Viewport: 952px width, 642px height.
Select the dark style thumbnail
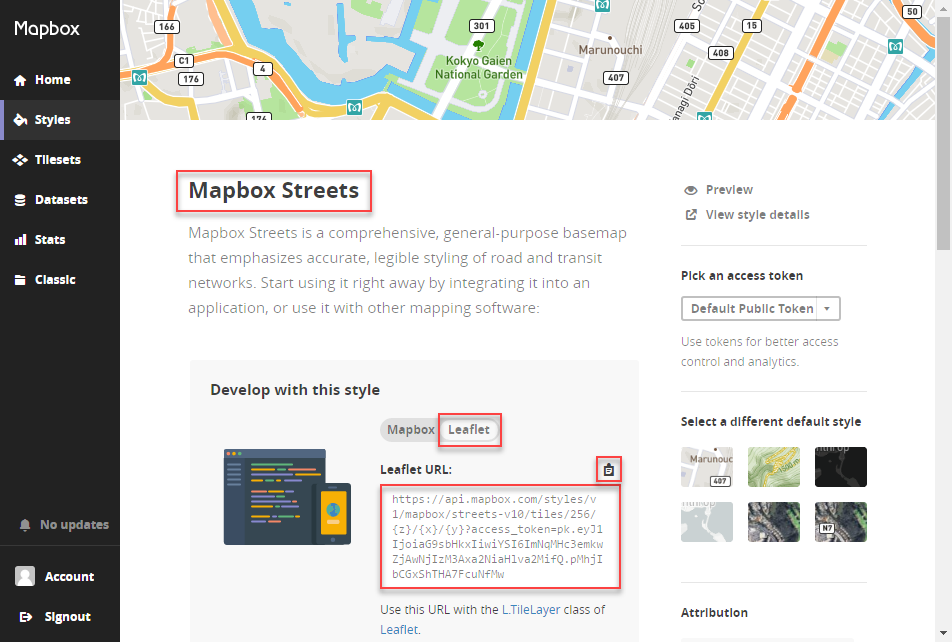point(841,467)
